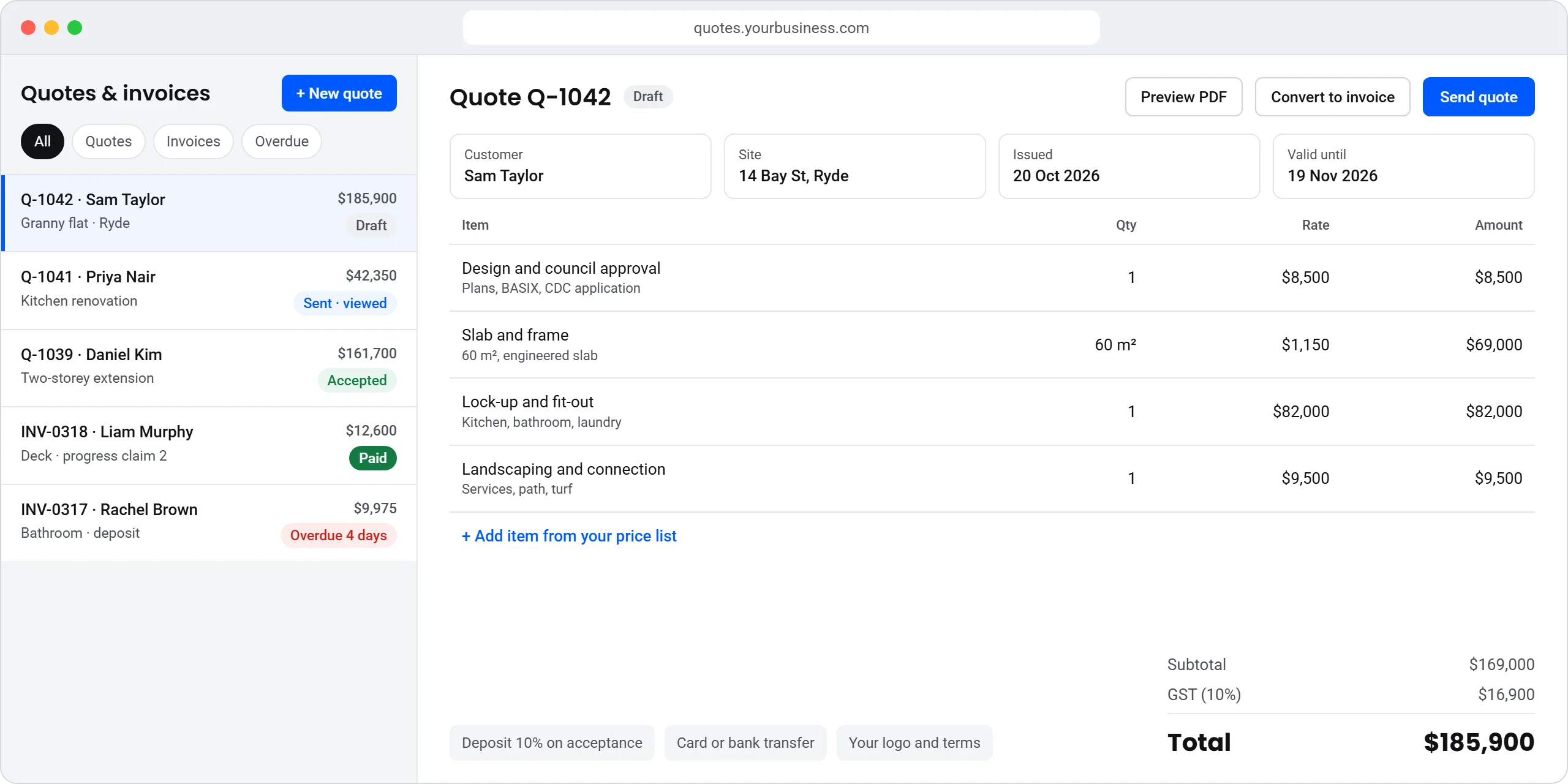This screenshot has height=784, width=1568.
Task: Select Landscaping and connection line item
Action: [x=992, y=478]
